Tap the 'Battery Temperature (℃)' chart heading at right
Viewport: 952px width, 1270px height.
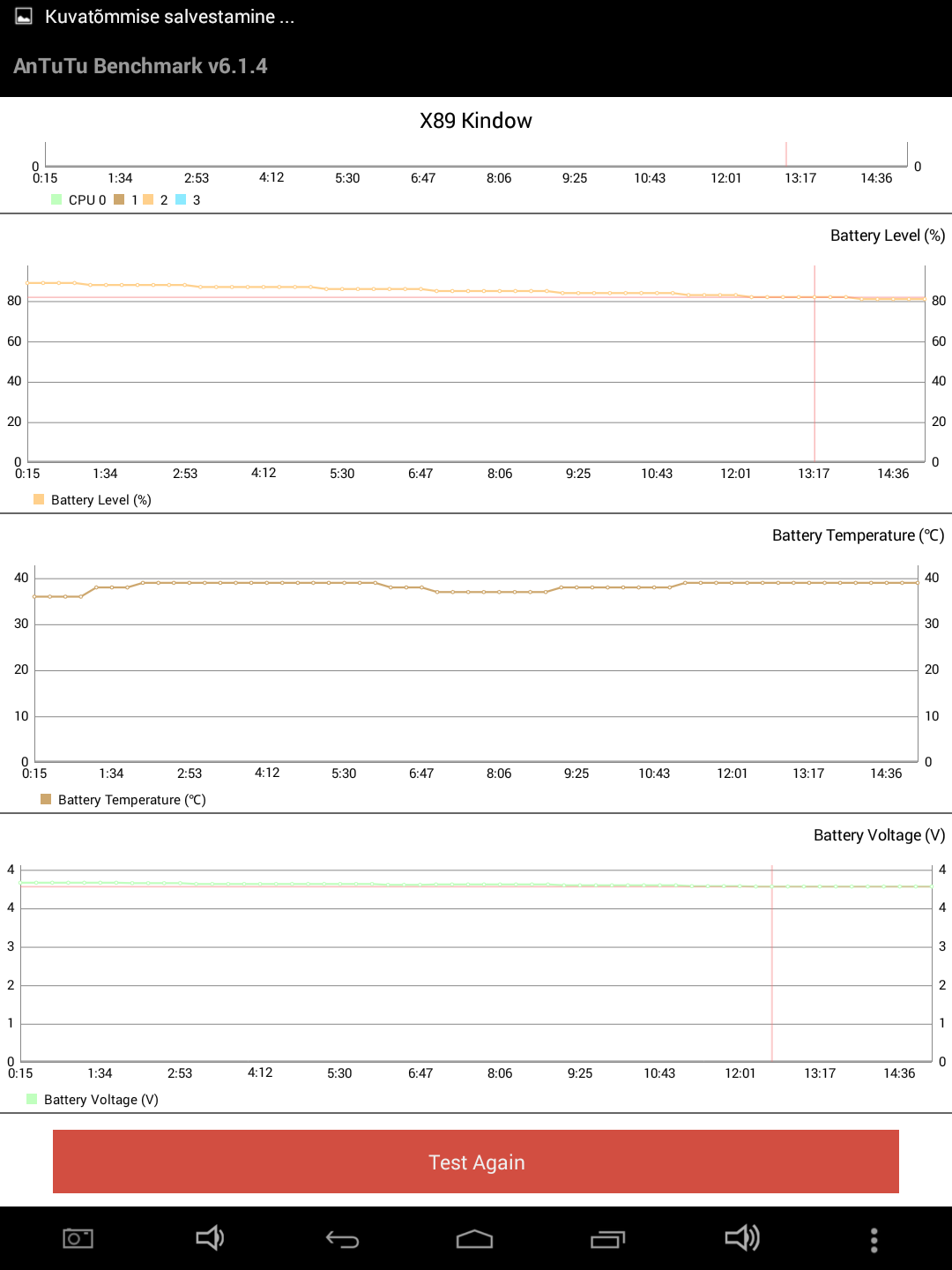click(x=859, y=535)
